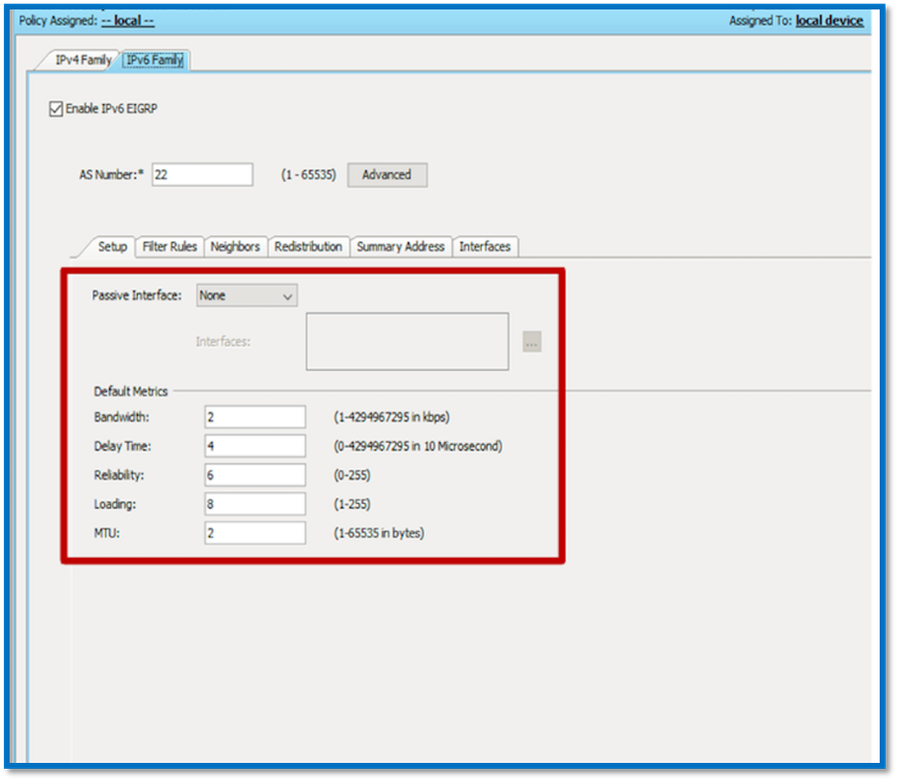898x782 pixels.
Task: Click the '(0-4294967295 in 10 Microsecond)' hint
Action: (418, 446)
